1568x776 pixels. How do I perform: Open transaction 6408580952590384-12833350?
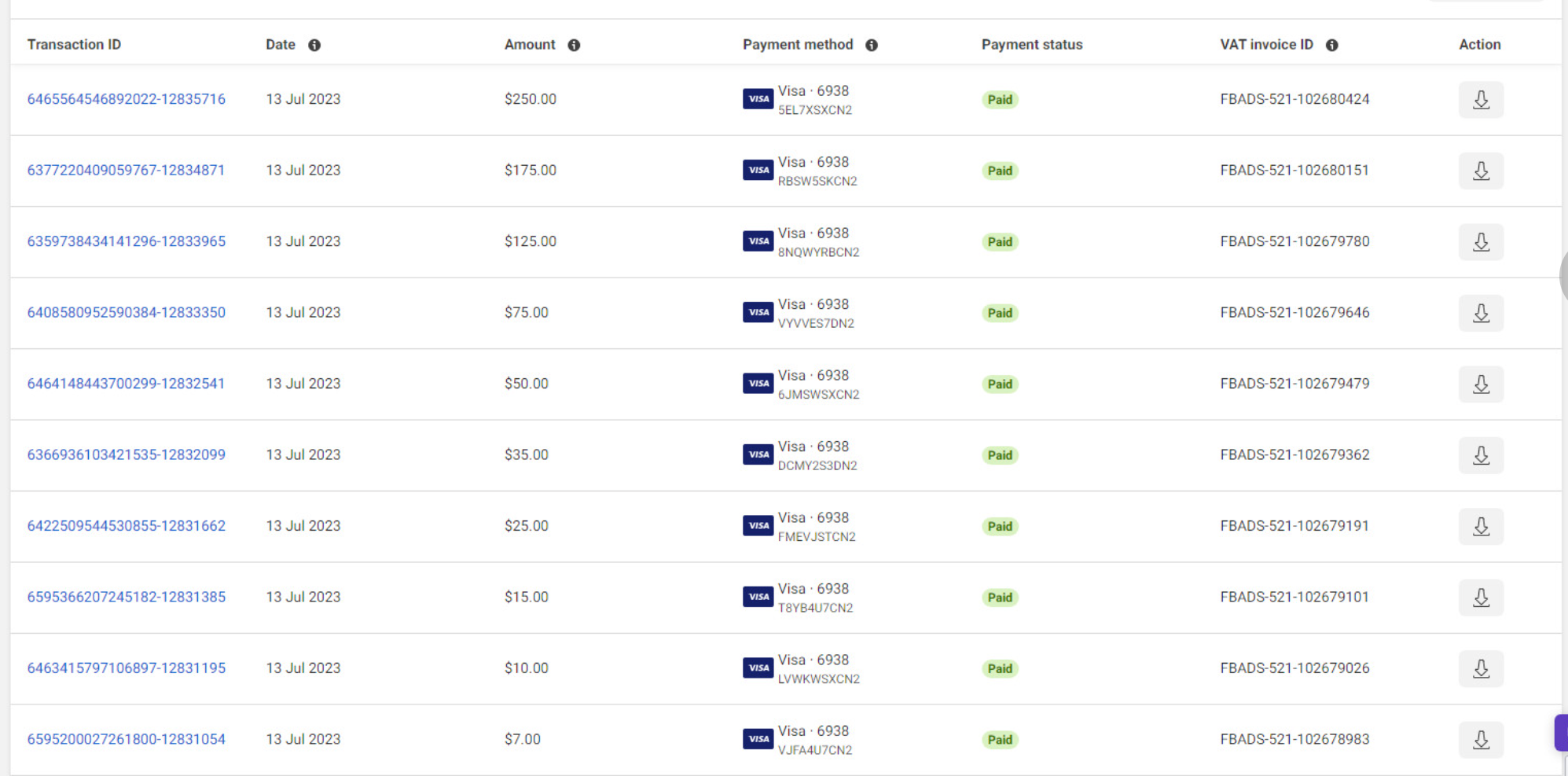[127, 312]
